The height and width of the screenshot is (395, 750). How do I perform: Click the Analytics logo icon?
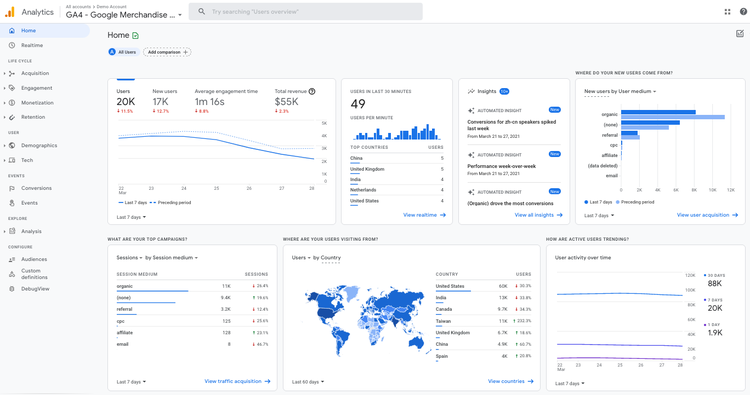click(10, 12)
